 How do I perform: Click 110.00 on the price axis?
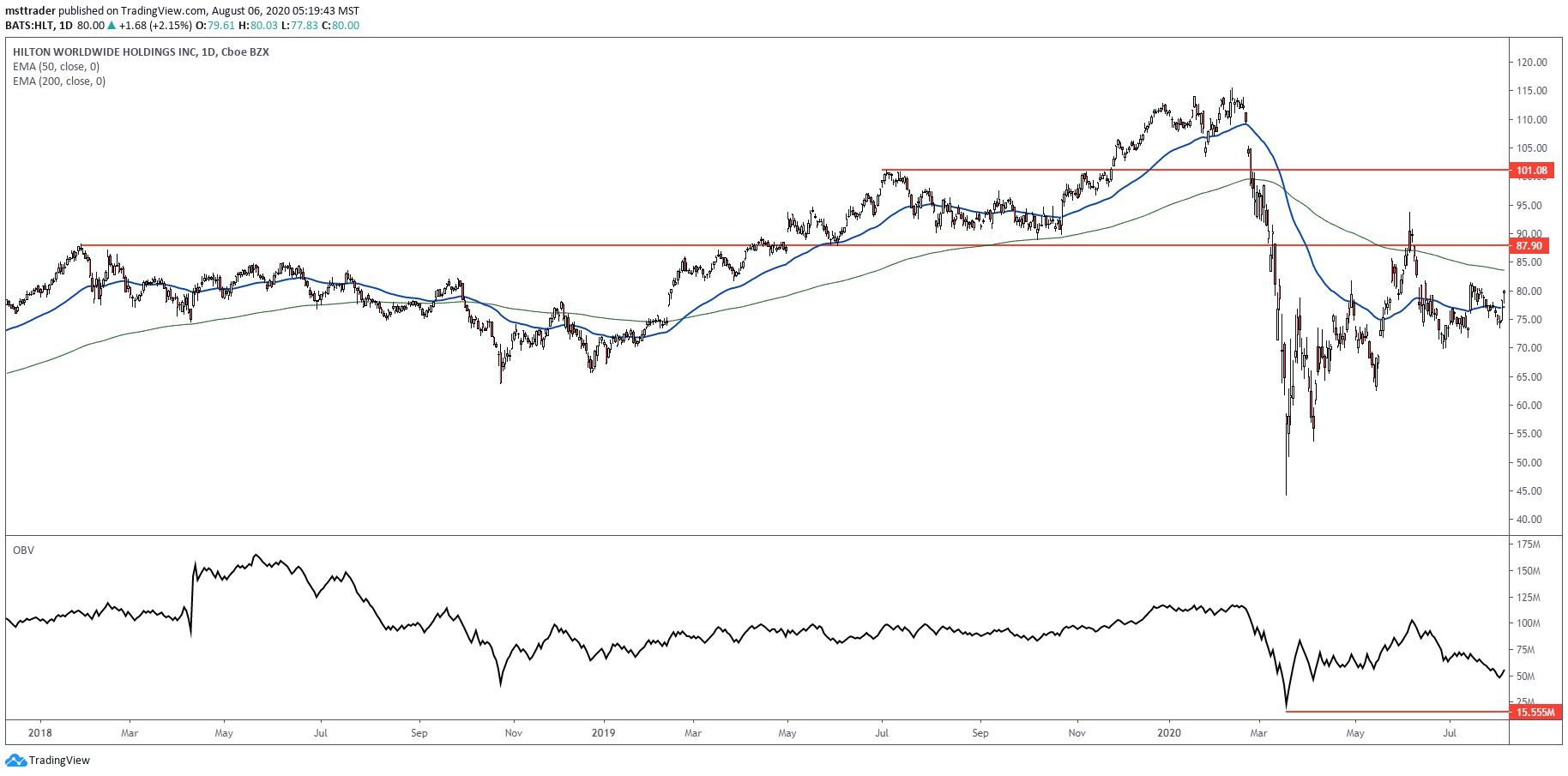(1532, 120)
